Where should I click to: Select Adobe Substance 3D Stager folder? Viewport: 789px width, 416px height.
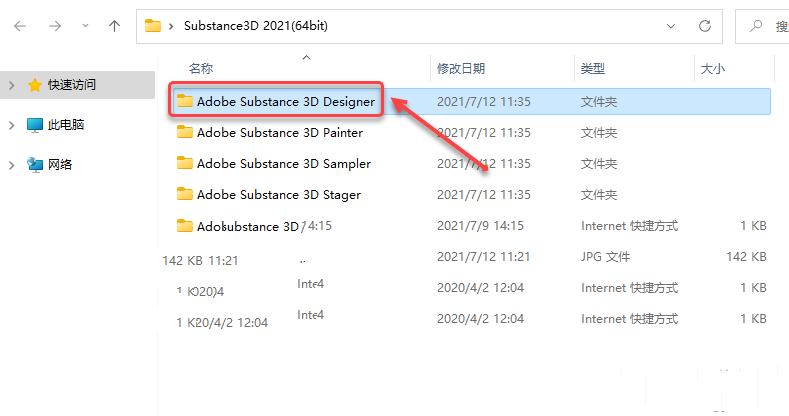(279, 195)
